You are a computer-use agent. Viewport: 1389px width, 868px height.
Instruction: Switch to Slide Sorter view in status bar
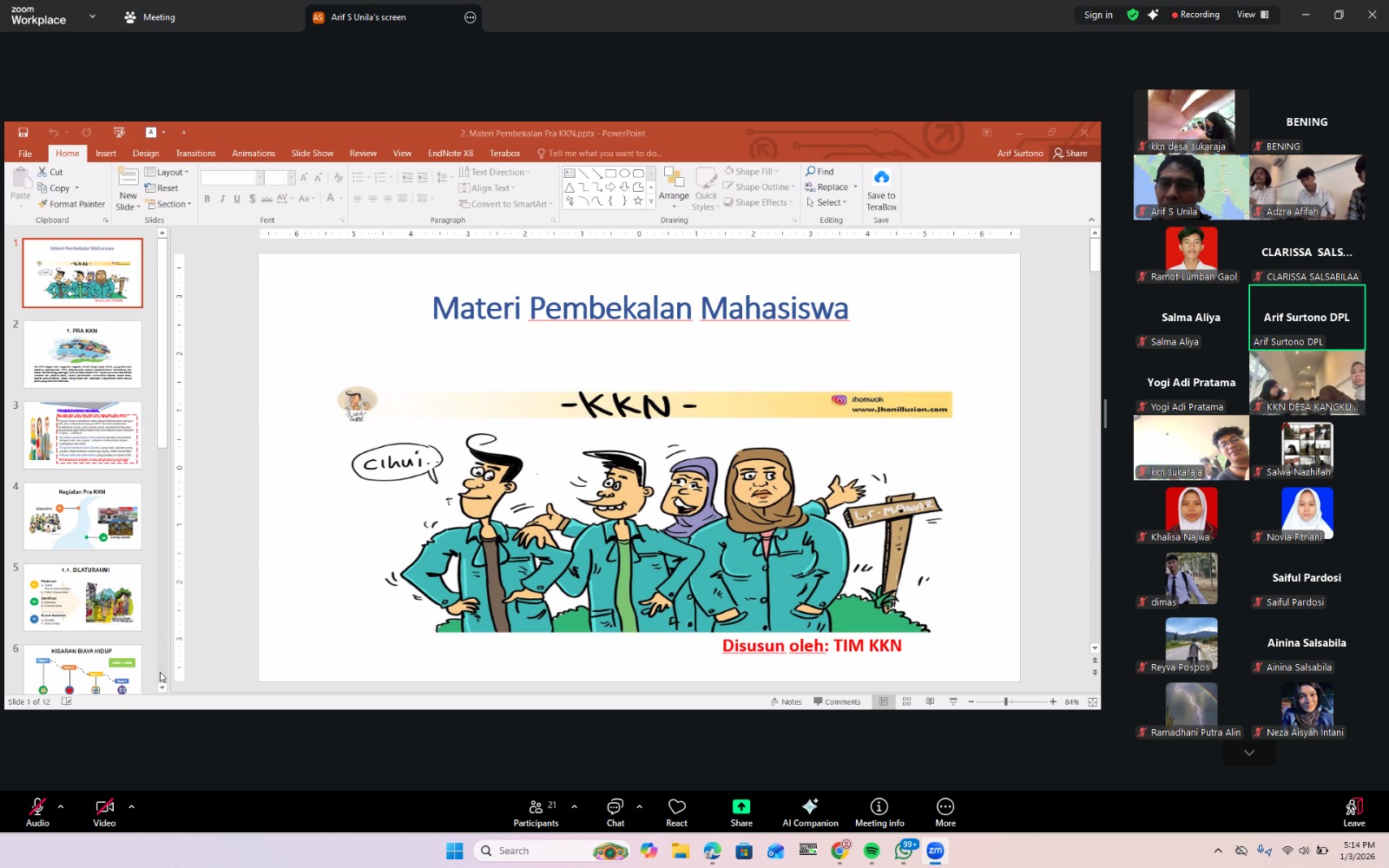[906, 701]
